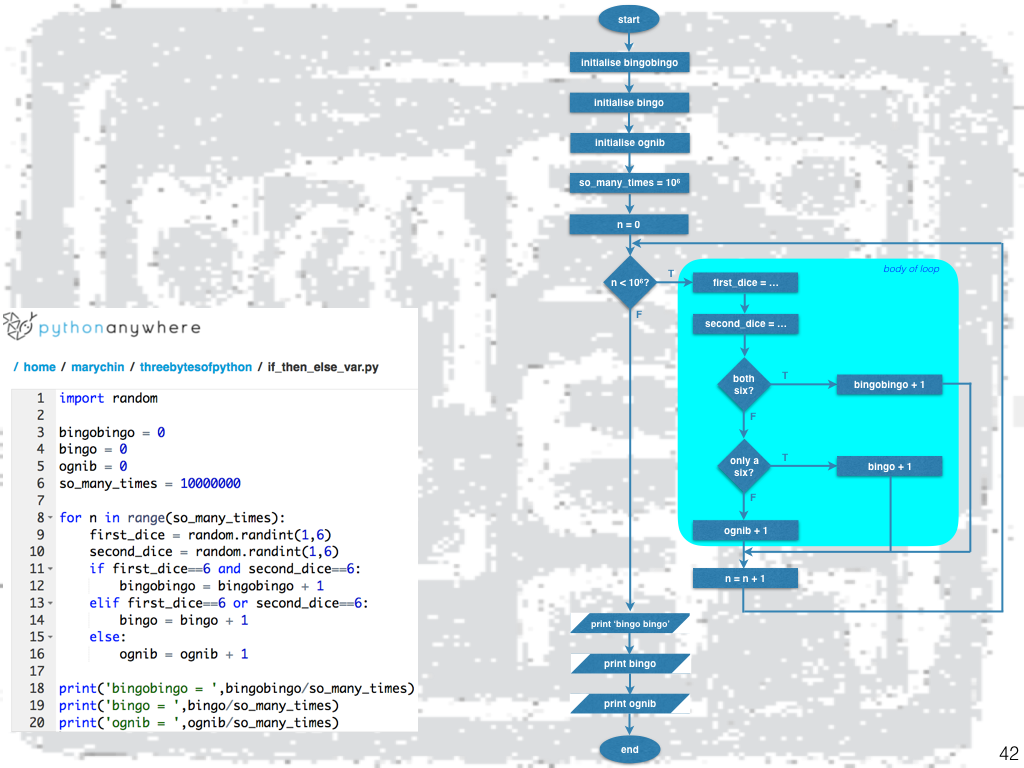The width and height of the screenshot is (1024, 768).
Task: Open the home breadcrumb link
Action: point(39,367)
